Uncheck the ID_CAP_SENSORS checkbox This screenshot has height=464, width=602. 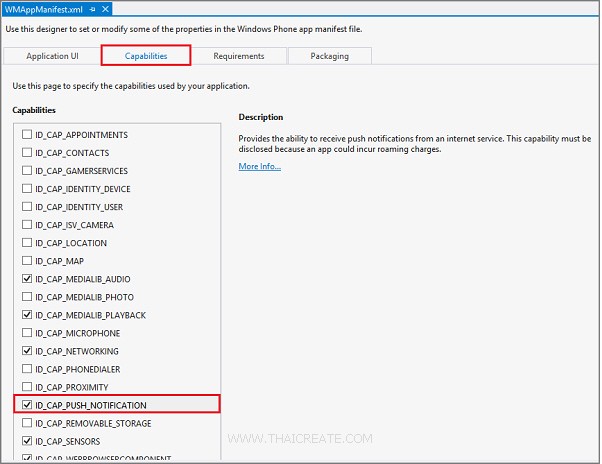pos(27,441)
